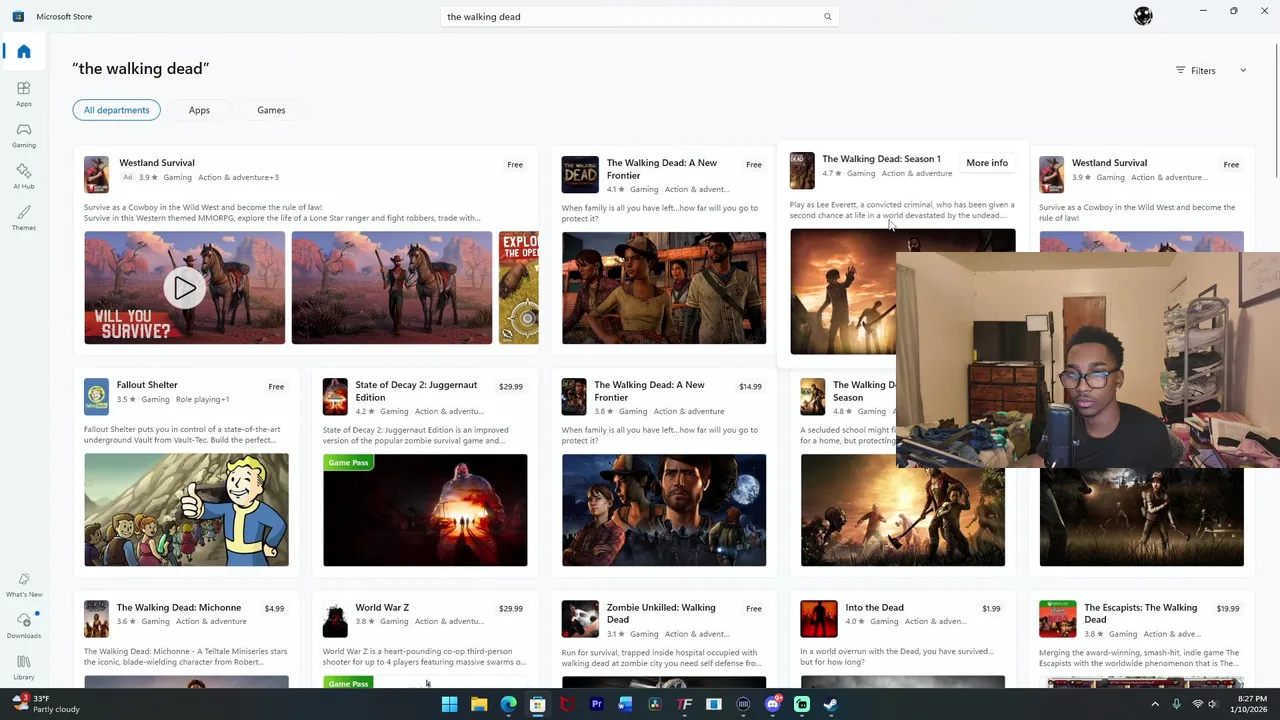This screenshot has width=1280, height=720.
Task: Open What's New in sidebar
Action: [x=24, y=585]
